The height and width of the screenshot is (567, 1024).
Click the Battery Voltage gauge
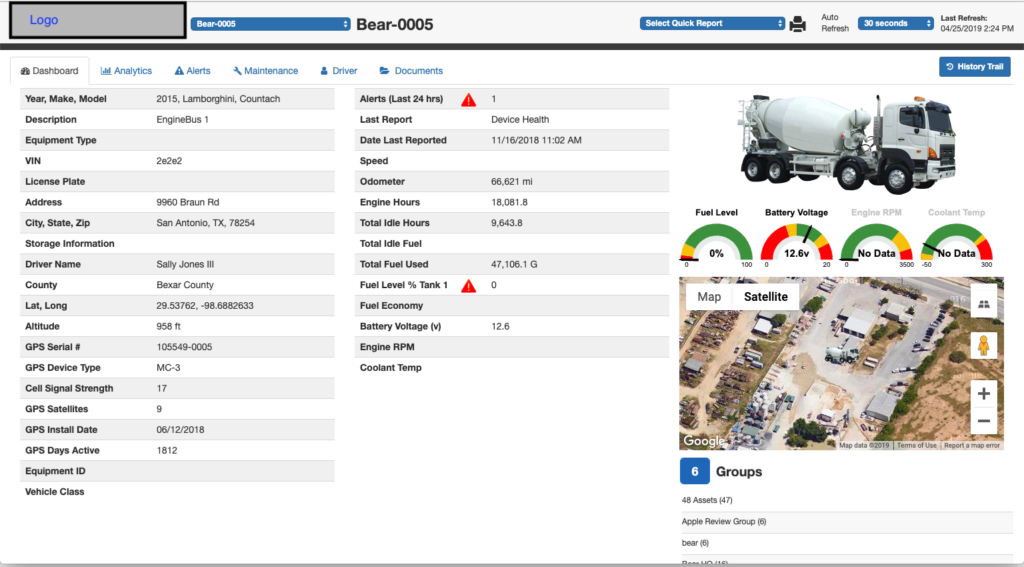point(797,246)
